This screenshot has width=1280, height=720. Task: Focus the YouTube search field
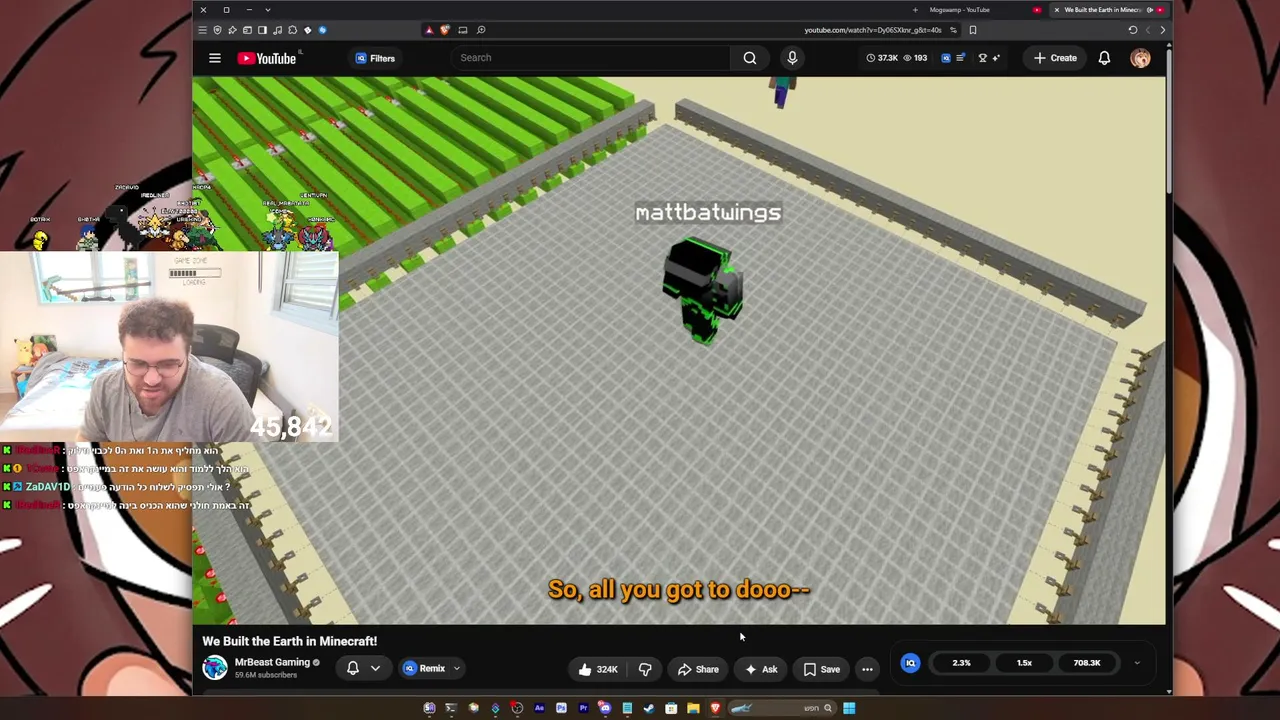590,58
